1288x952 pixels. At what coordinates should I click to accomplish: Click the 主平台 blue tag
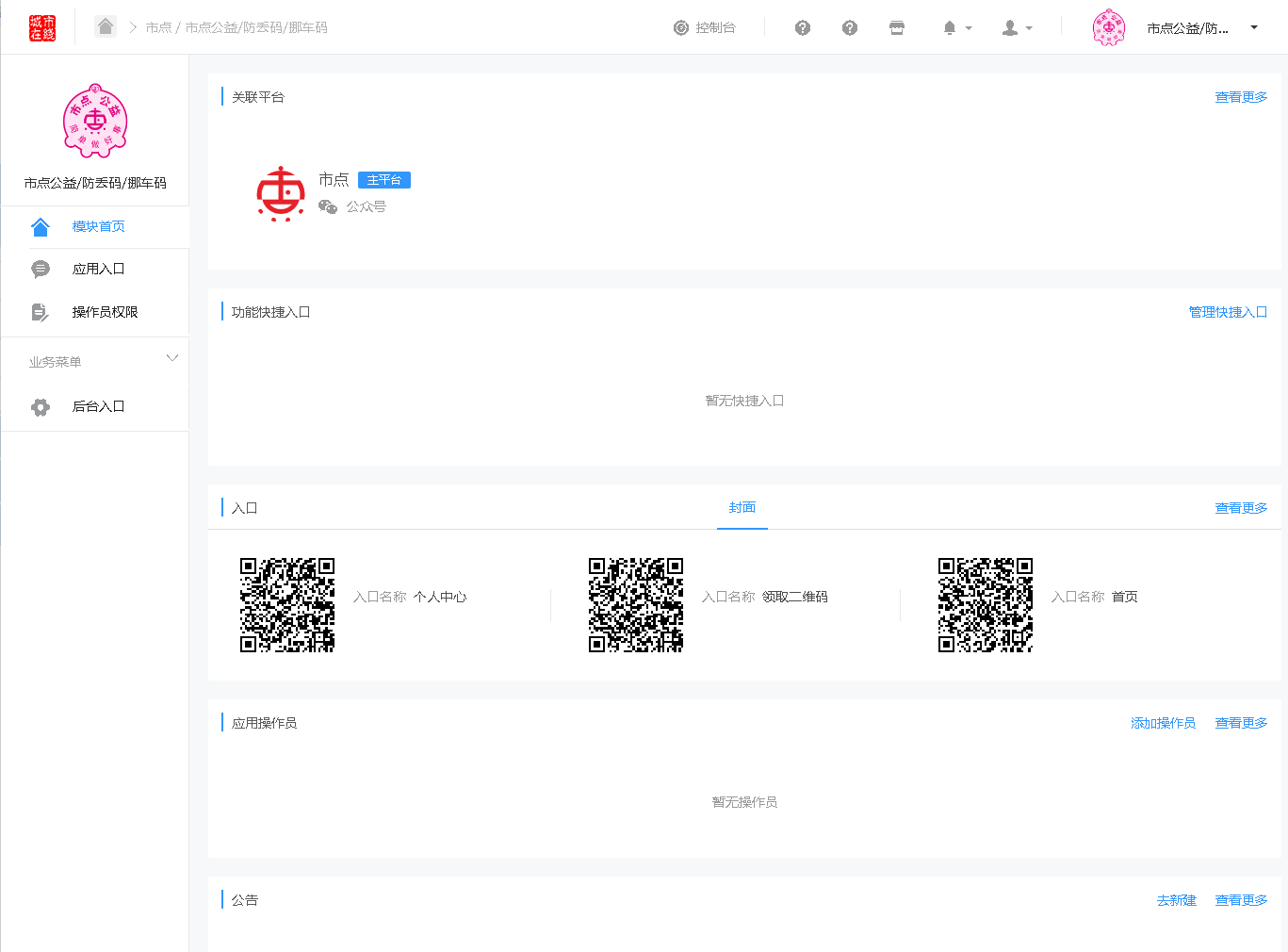pos(384,180)
